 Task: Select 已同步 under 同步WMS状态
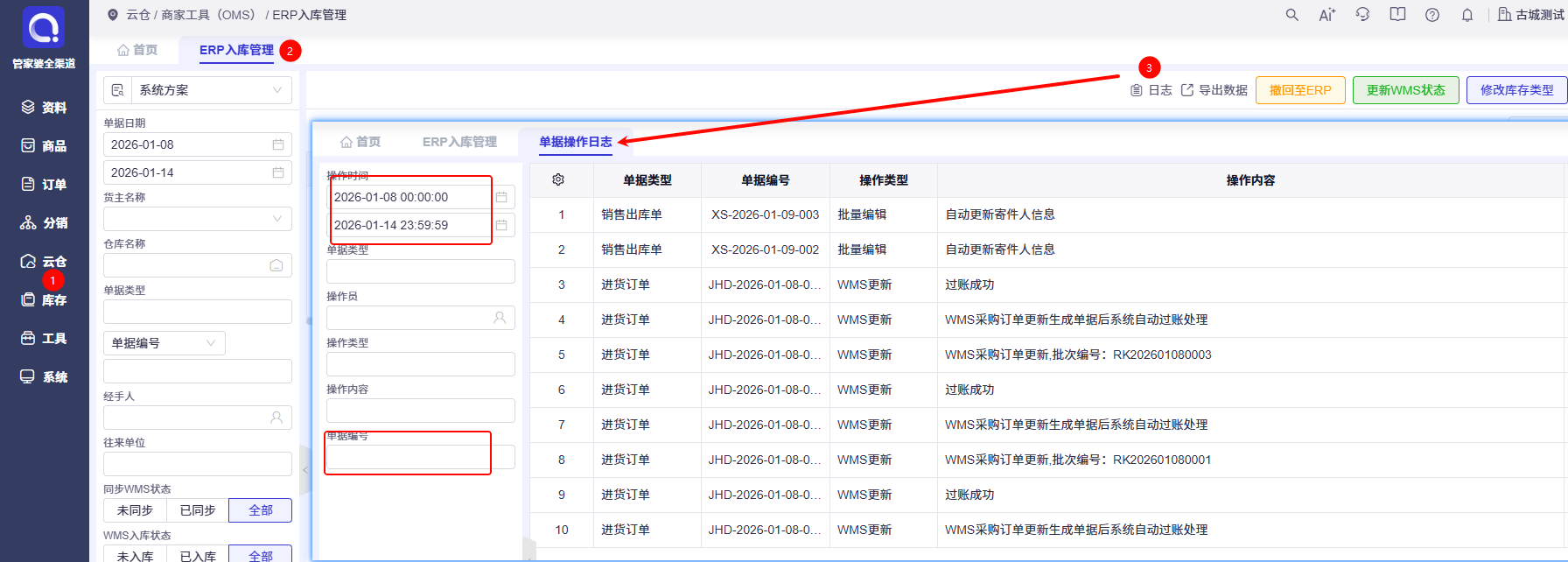198,510
